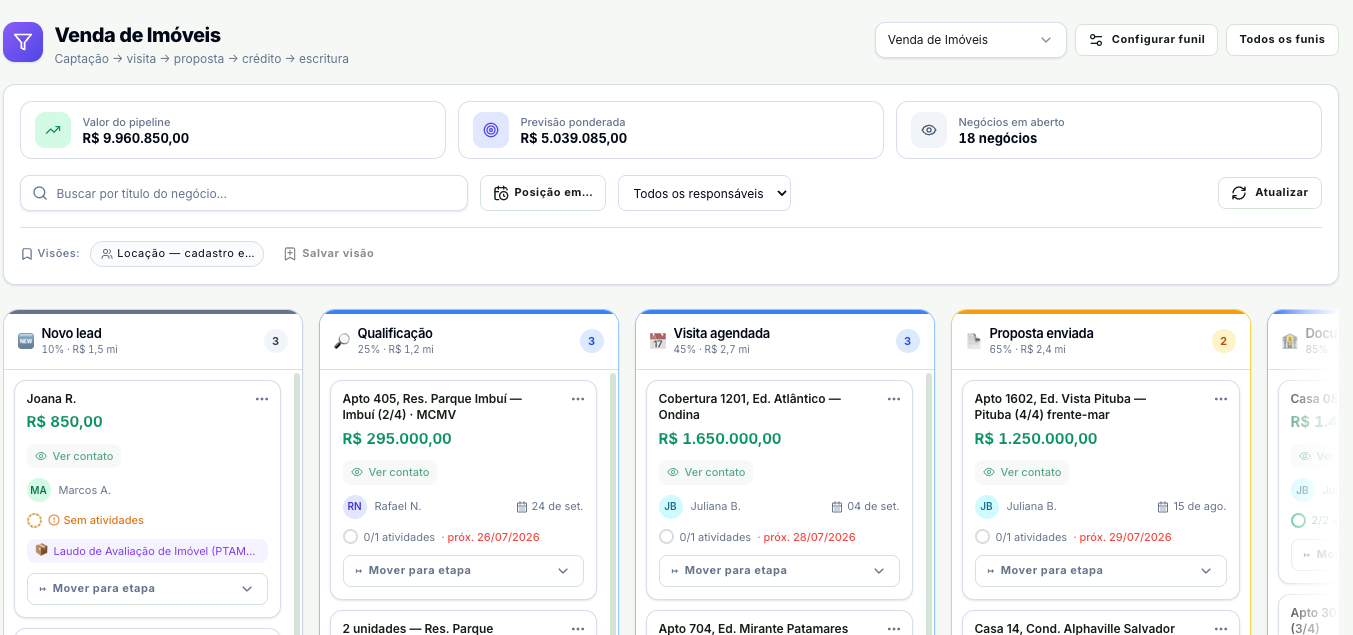Click the open deals eye icon
Viewport: 1353px width, 635px height.
tap(929, 130)
